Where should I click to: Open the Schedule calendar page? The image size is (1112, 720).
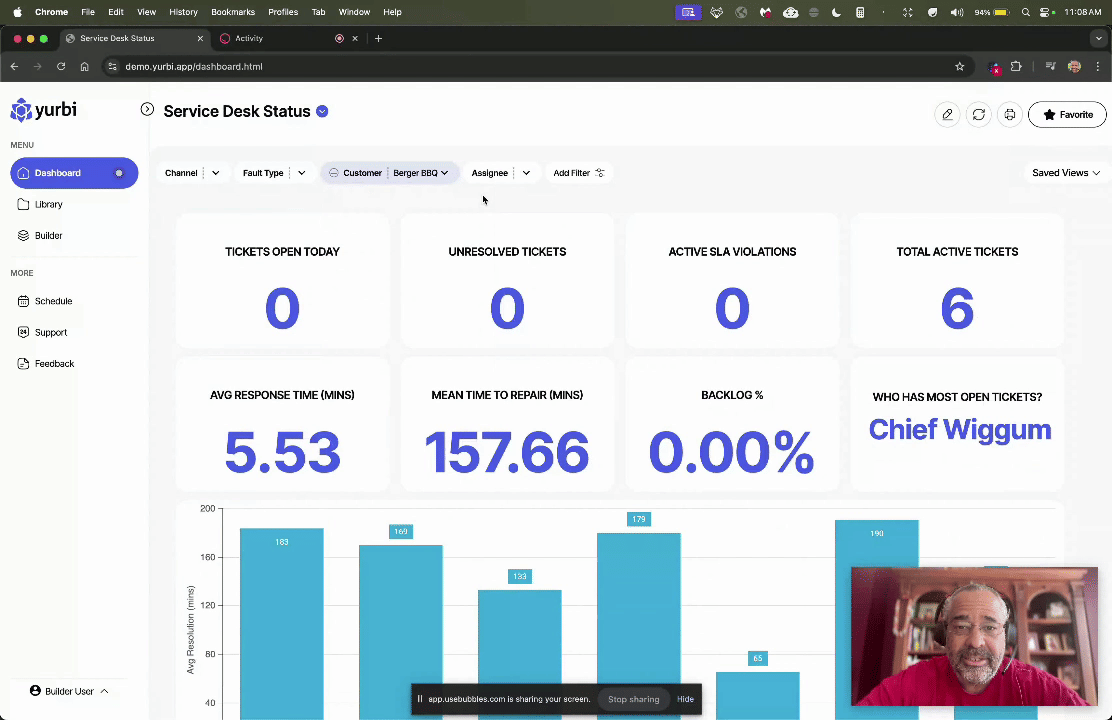[53, 301]
